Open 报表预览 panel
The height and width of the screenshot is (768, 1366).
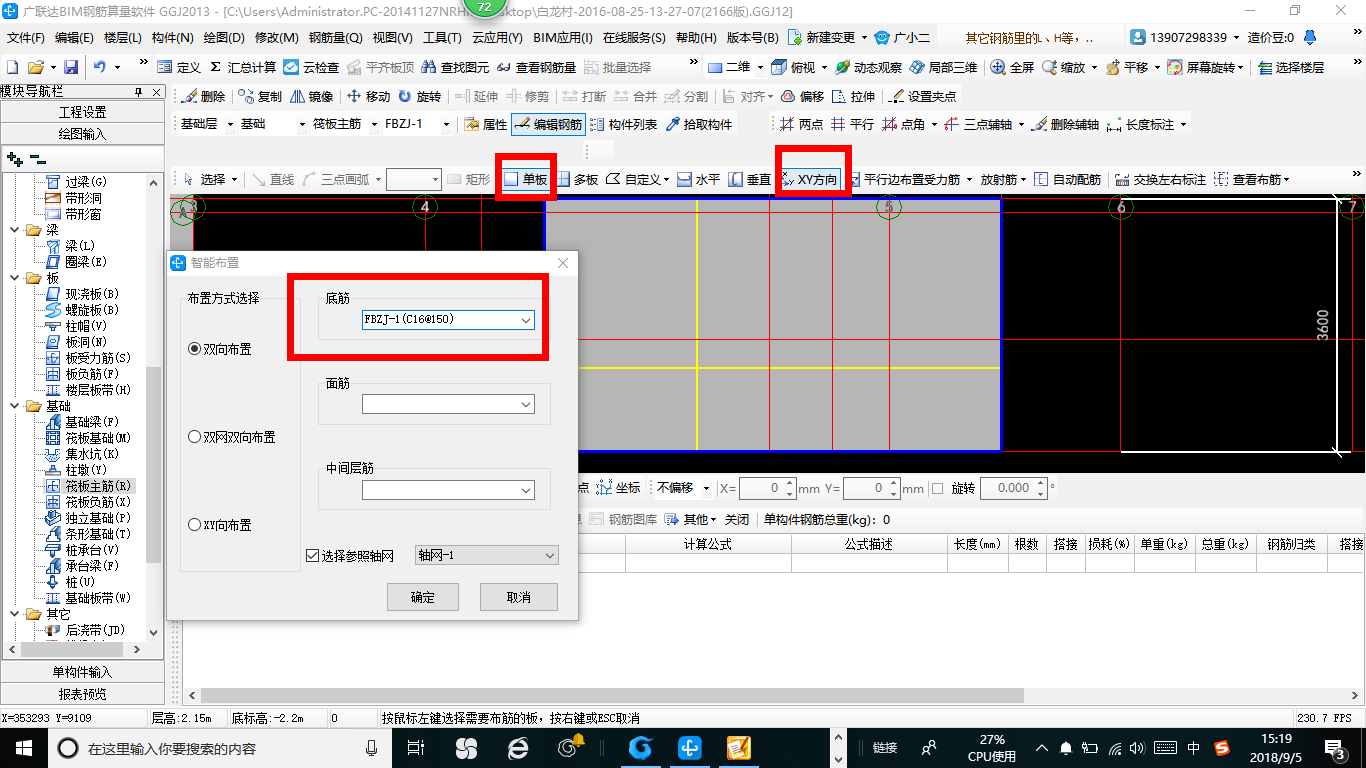coord(82,693)
